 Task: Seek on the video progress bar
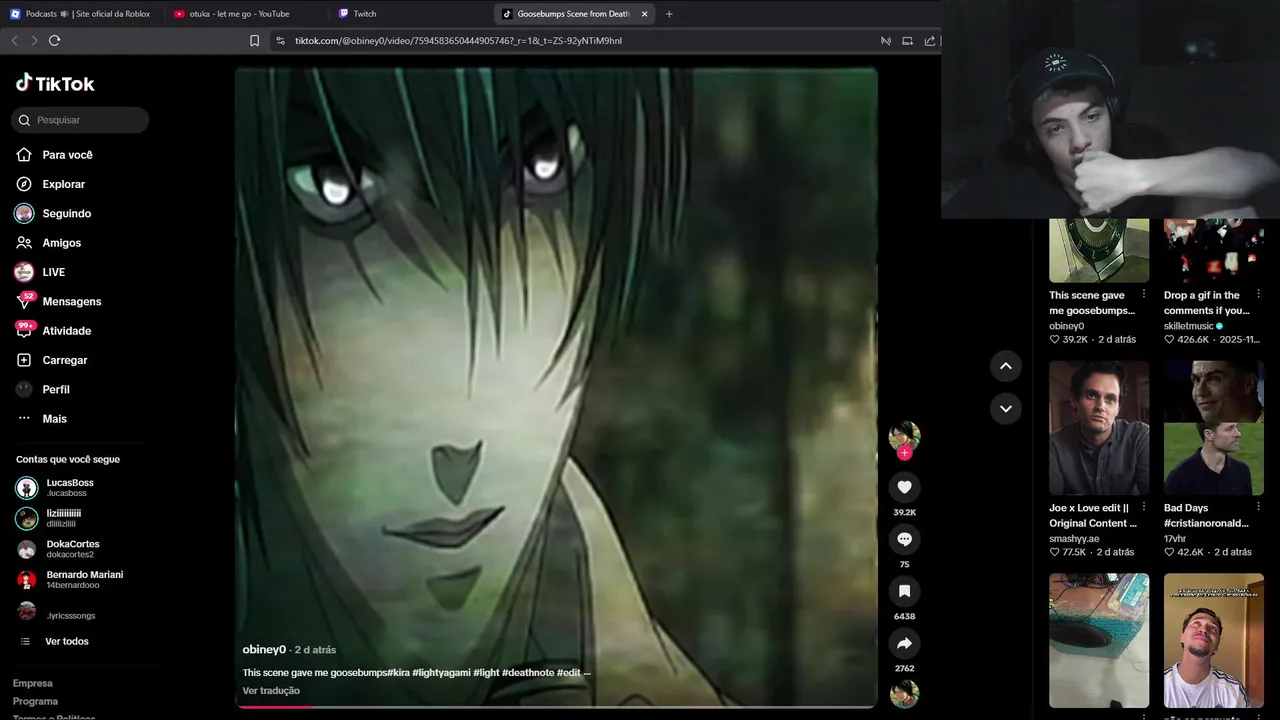pos(556,706)
